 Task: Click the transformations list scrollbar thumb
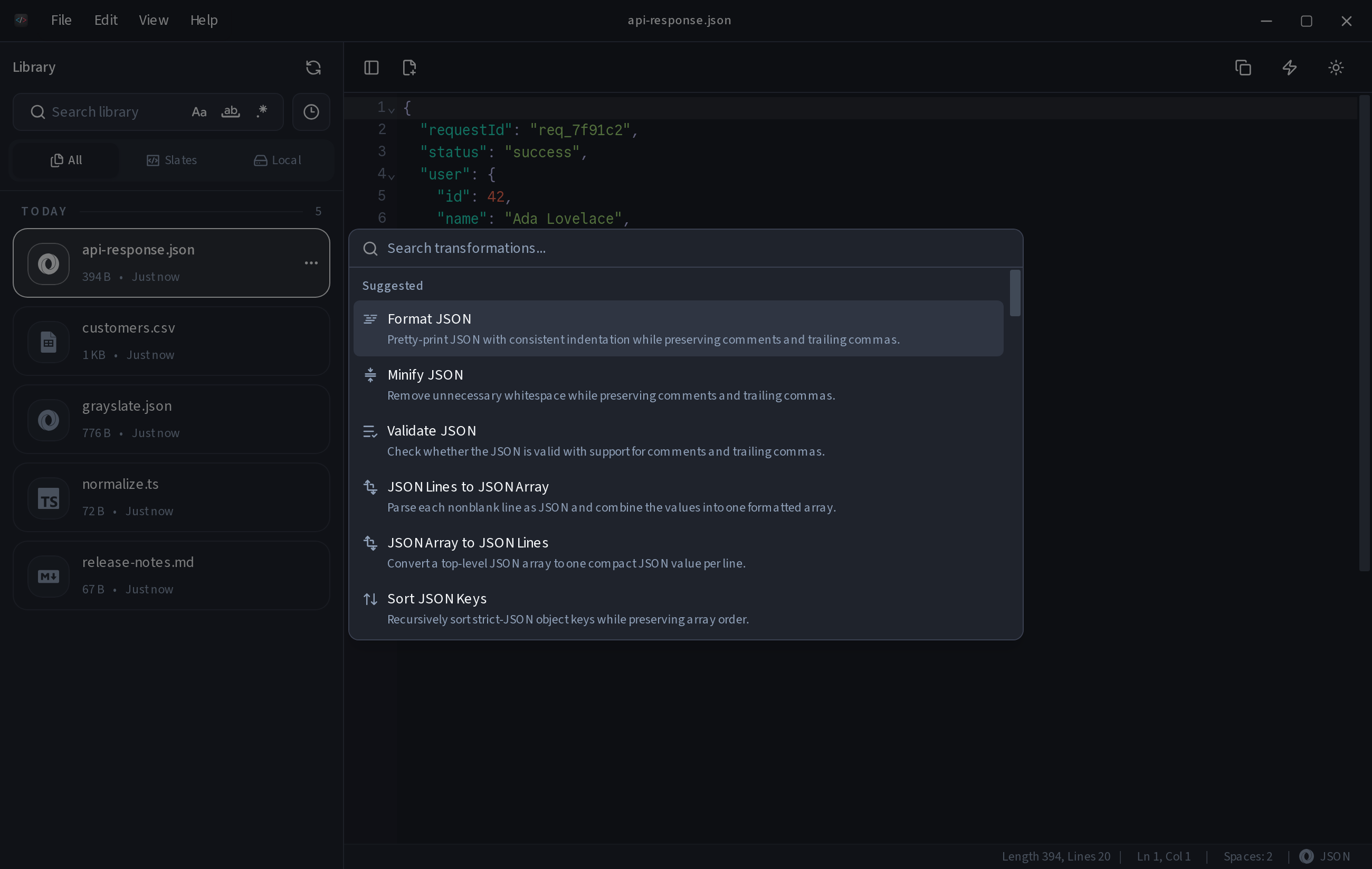(1015, 292)
